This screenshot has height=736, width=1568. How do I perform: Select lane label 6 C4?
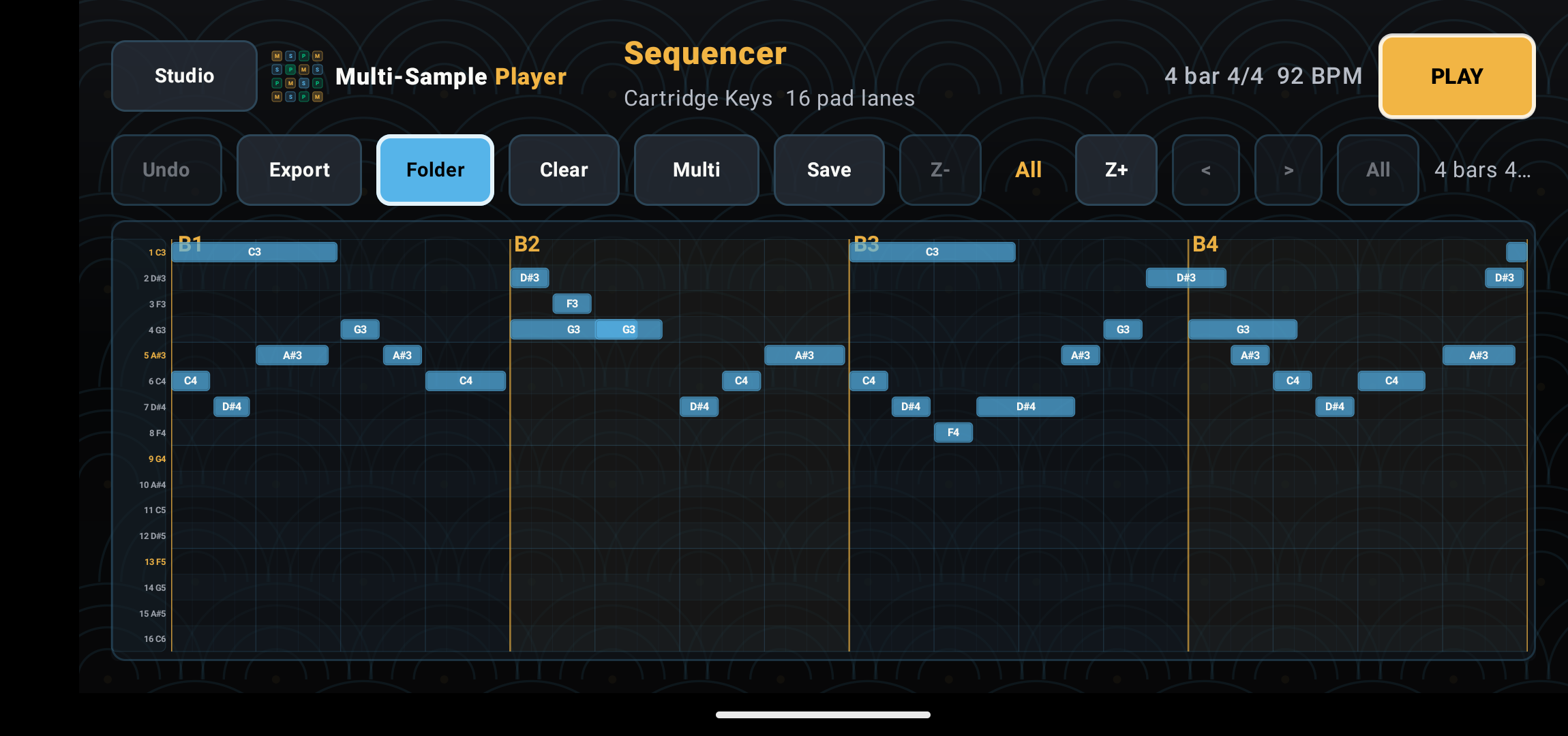(x=157, y=381)
